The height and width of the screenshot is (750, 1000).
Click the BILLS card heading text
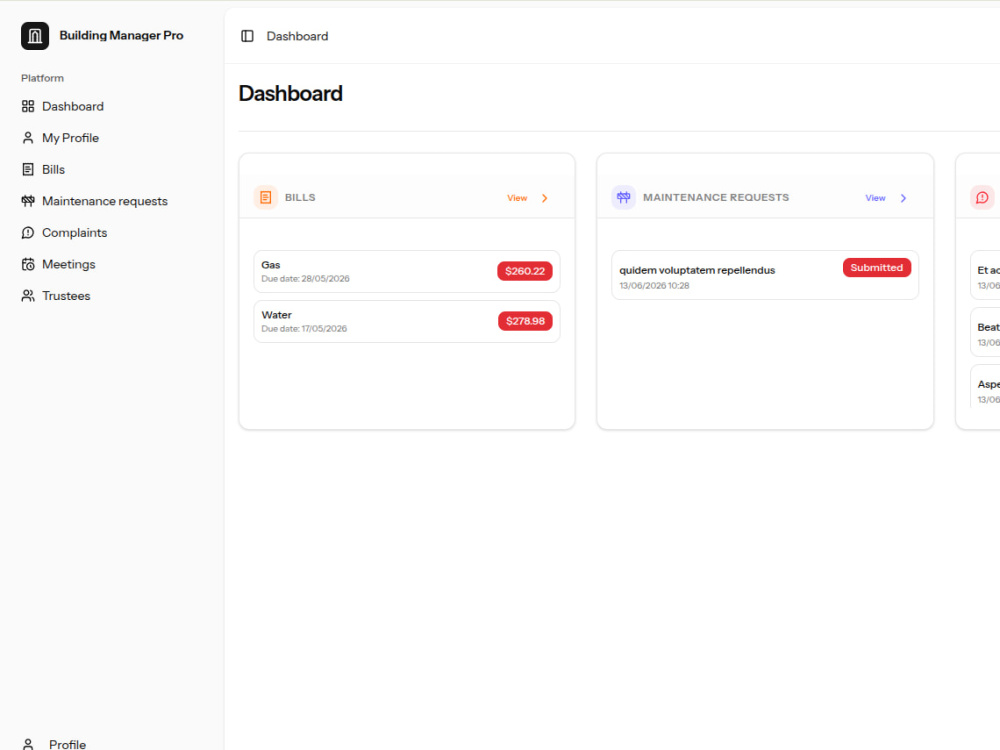[300, 198]
